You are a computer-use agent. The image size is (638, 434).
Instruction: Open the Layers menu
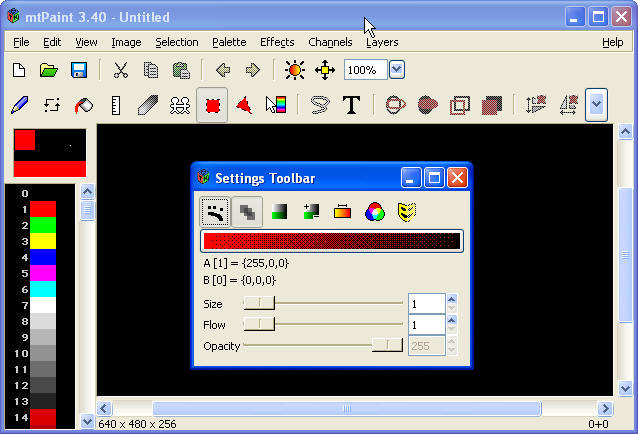(x=382, y=42)
